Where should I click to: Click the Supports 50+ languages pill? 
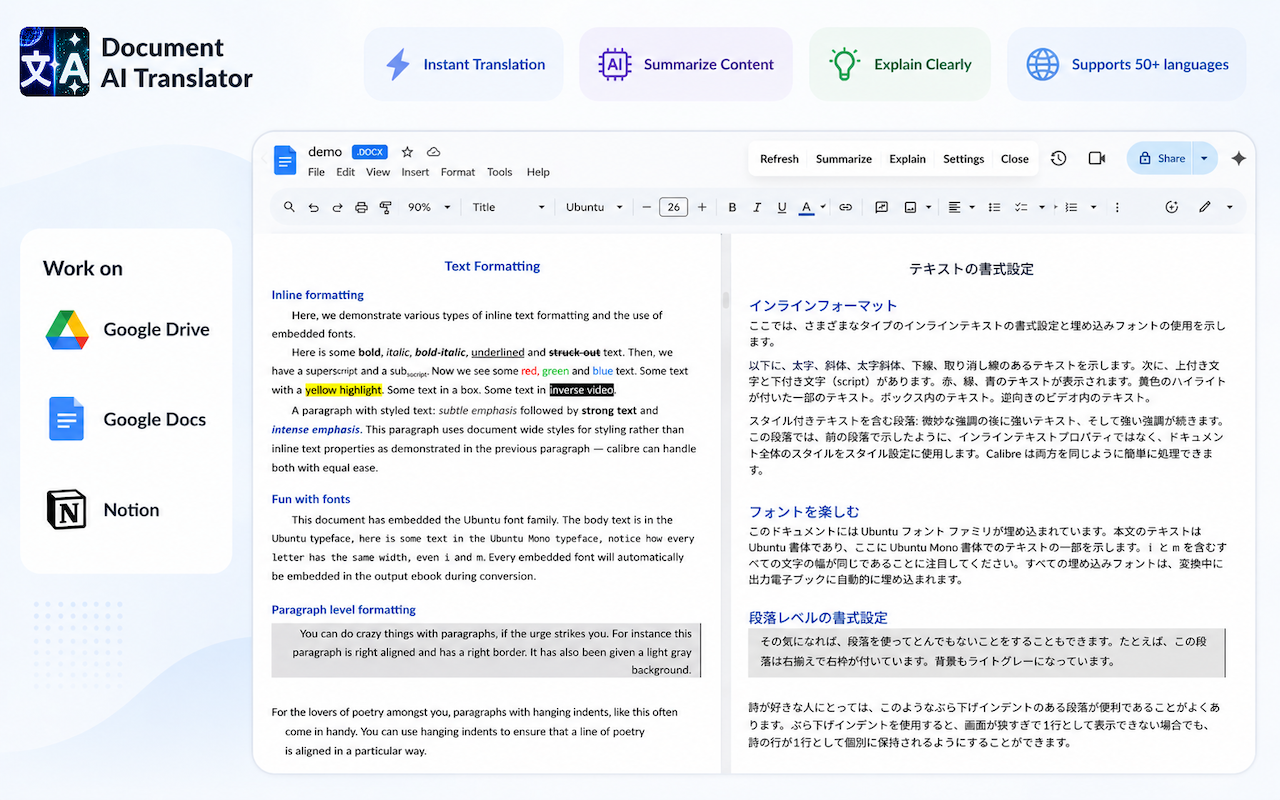point(1127,64)
